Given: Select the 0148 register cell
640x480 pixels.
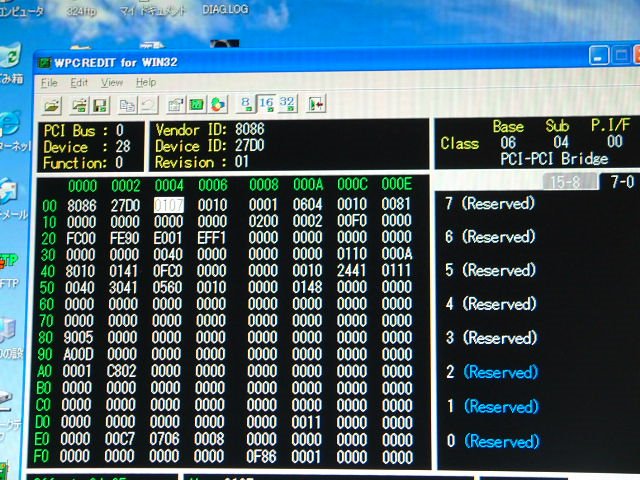Looking at the screenshot, I should [x=307, y=287].
